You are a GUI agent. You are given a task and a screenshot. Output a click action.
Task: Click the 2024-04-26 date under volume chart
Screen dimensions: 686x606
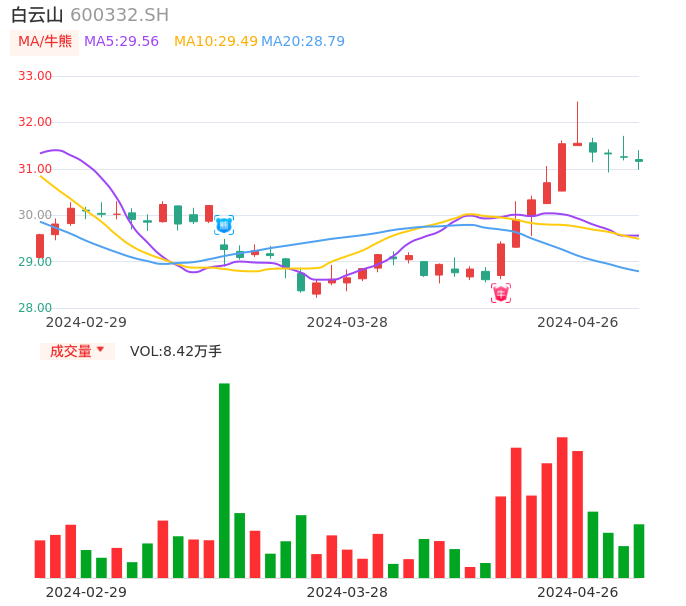(x=578, y=592)
